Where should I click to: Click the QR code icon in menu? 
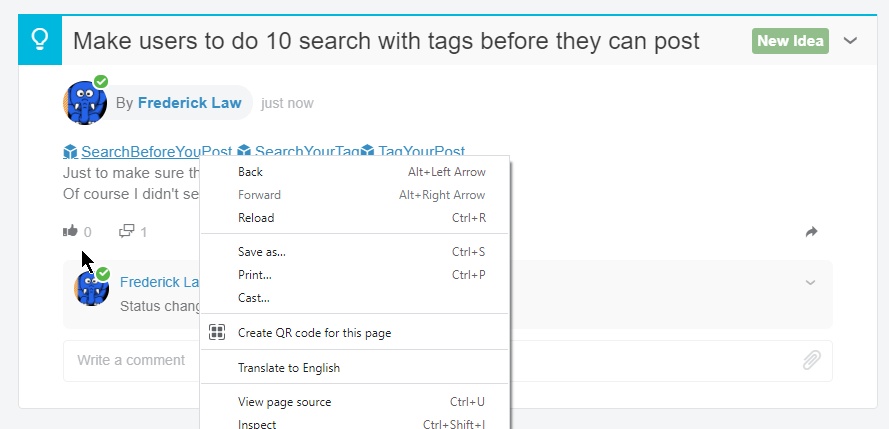pyautogui.click(x=217, y=332)
